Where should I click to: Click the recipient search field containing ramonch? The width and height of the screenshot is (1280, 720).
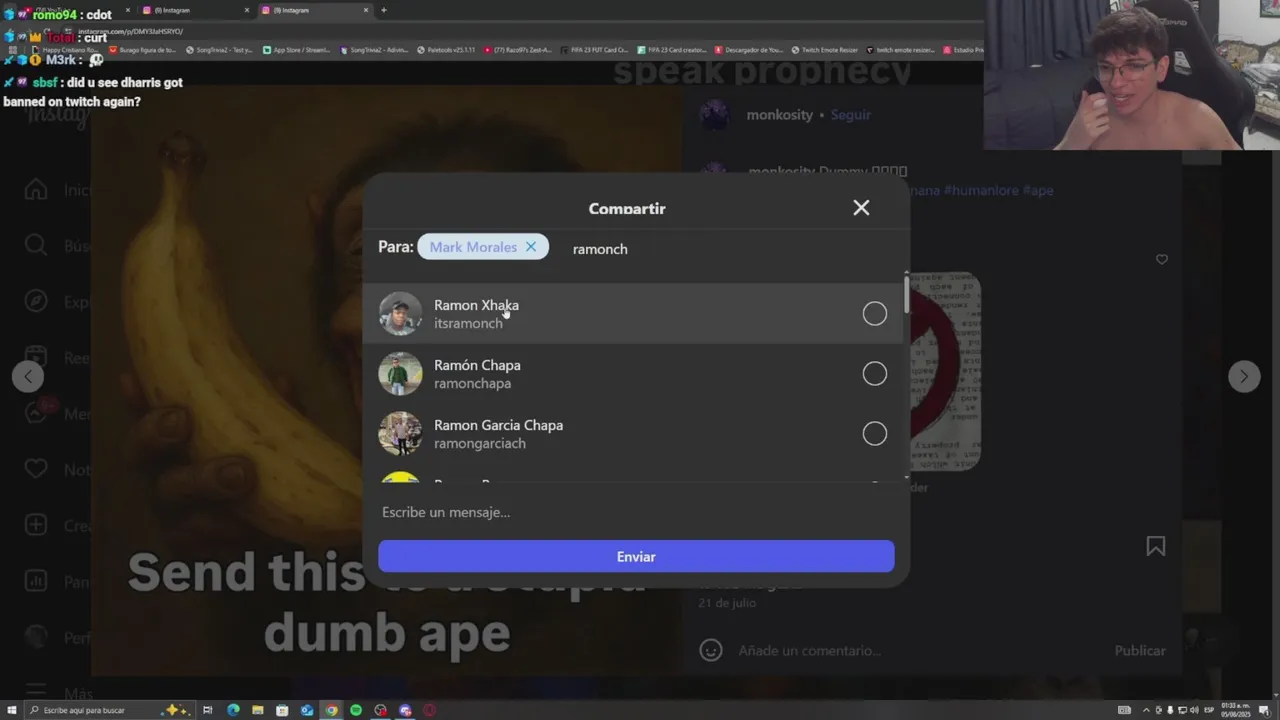(730, 249)
